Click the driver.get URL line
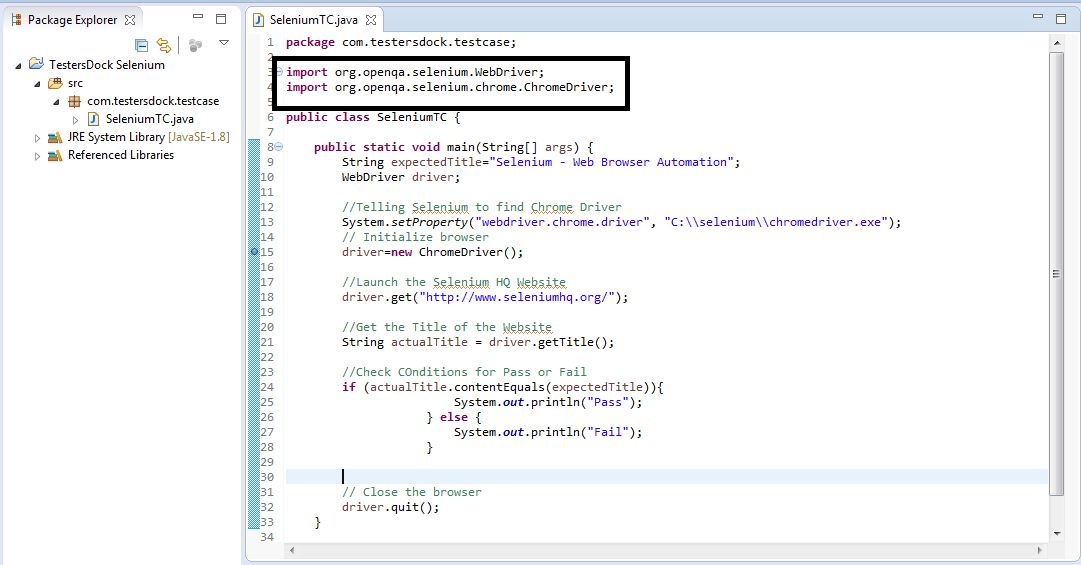This screenshot has width=1081, height=565. pos(485,297)
